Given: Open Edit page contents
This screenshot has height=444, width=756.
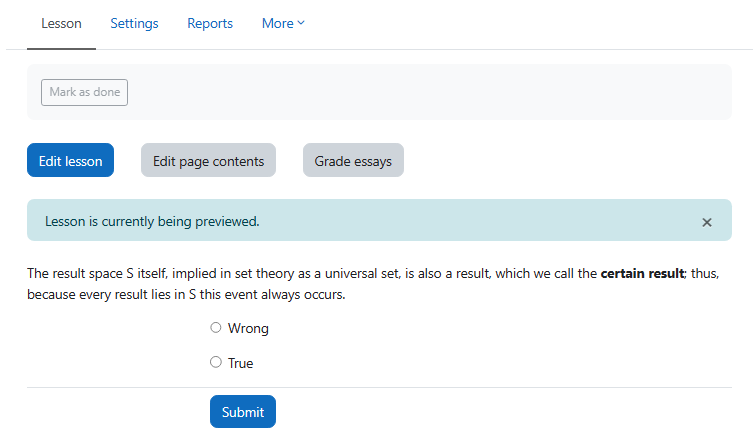Looking at the screenshot, I should pyautogui.click(x=208, y=161).
